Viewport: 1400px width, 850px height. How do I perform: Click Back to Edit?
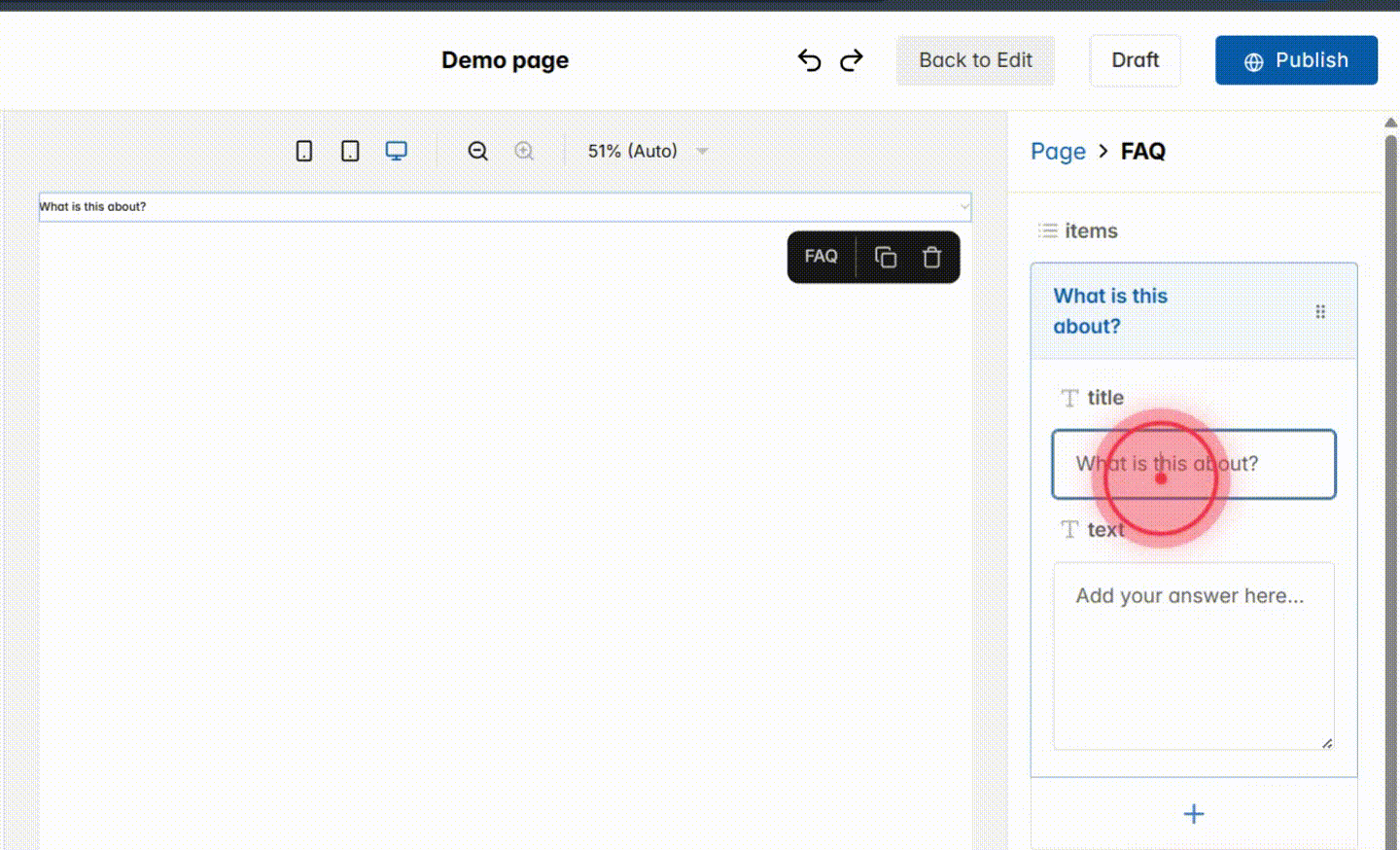[x=975, y=59]
